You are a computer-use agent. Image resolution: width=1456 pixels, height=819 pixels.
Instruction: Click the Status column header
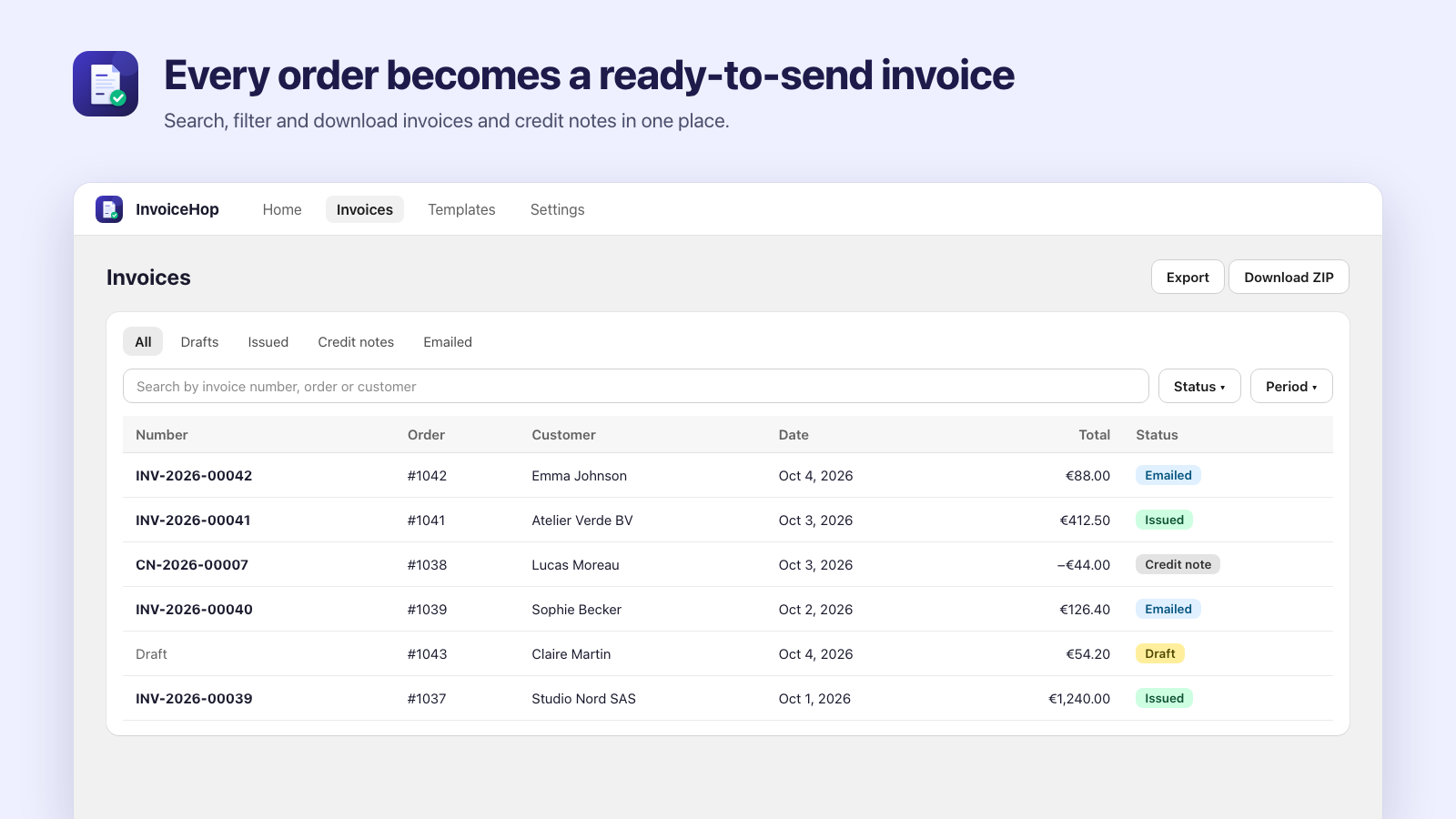coord(1157,435)
